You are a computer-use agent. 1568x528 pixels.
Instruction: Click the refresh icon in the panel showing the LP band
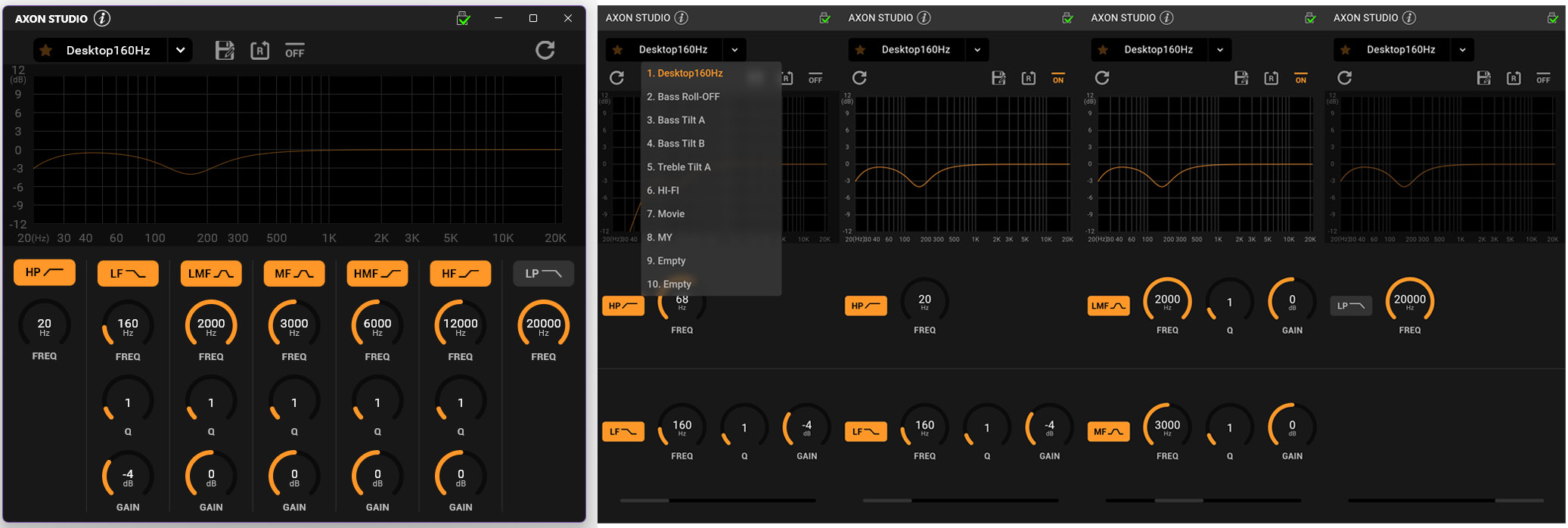coord(1344,78)
